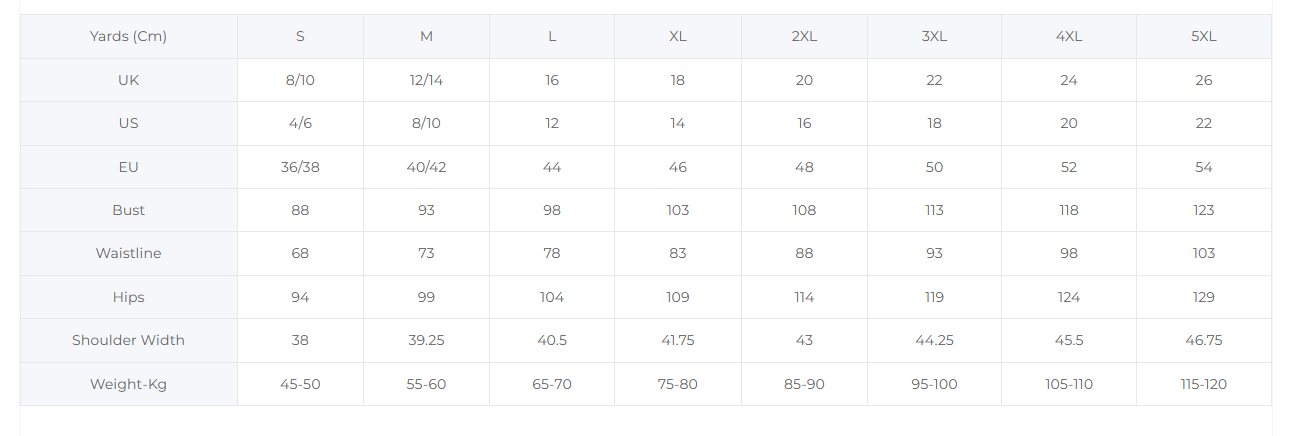The height and width of the screenshot is (436, 1299).
Task: Click the XL column header
Action: (x=678, y=36)
